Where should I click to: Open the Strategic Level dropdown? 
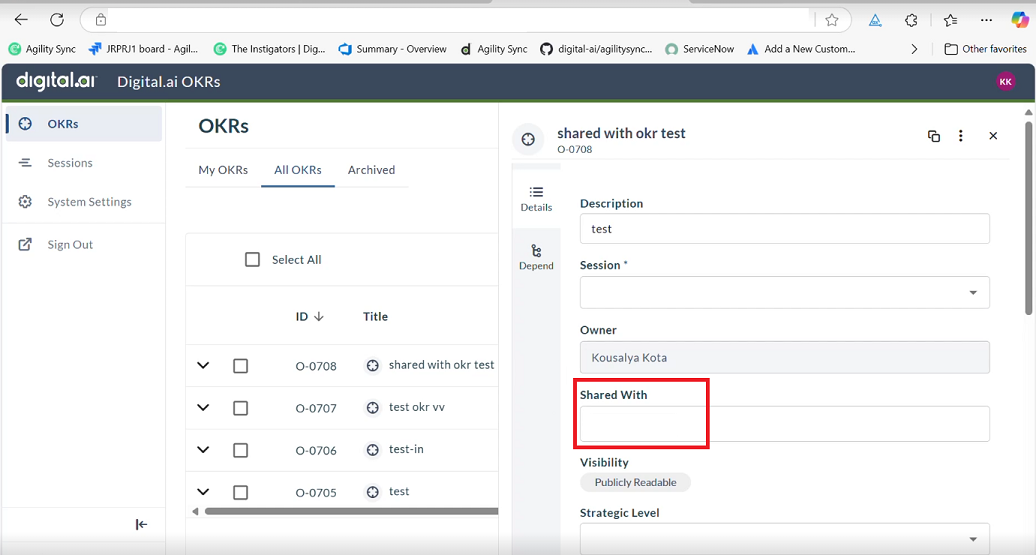pyautogui.click(x=784, y=538)
